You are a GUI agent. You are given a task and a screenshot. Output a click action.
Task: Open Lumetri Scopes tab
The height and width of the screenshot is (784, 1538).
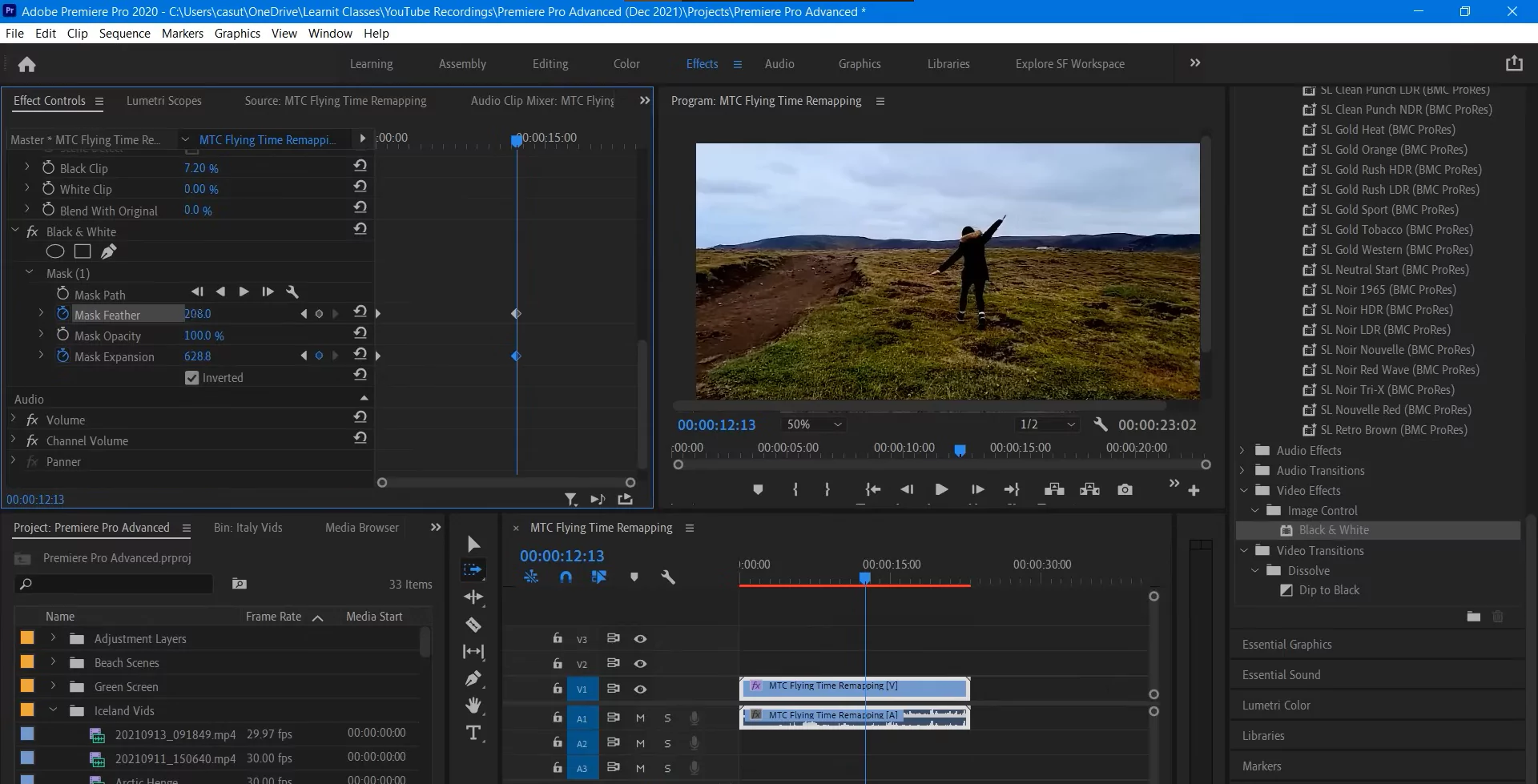164,100
